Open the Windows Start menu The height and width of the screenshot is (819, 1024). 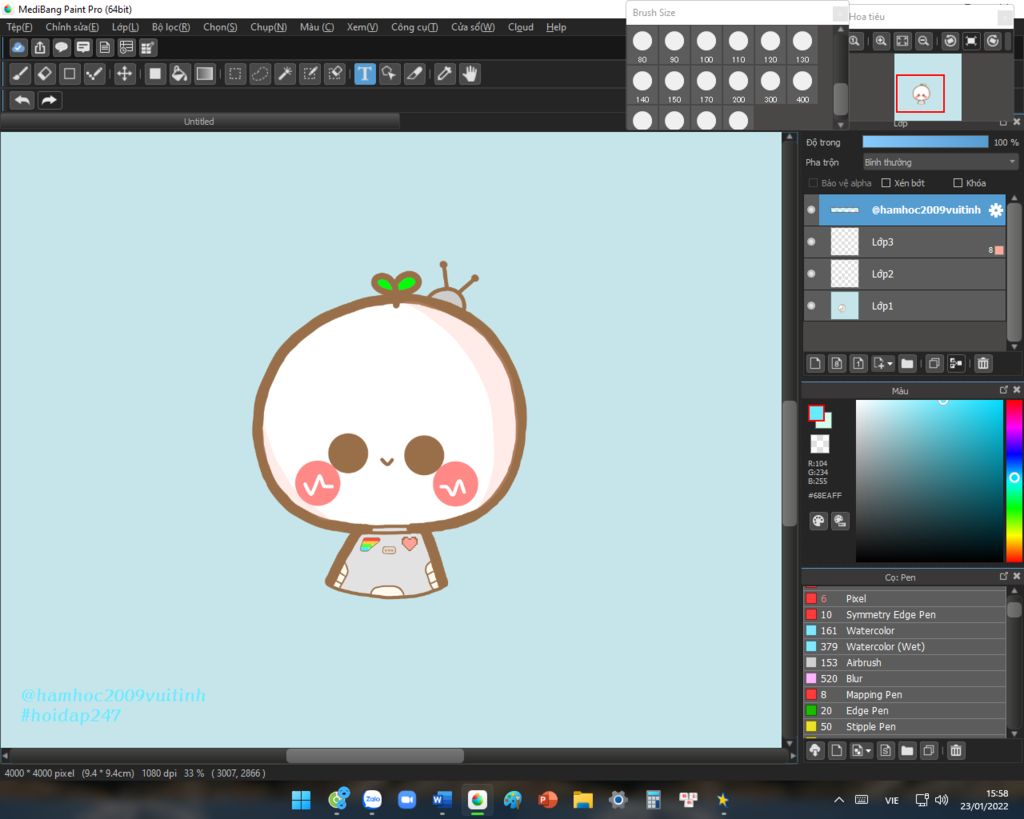coord(301,800)
